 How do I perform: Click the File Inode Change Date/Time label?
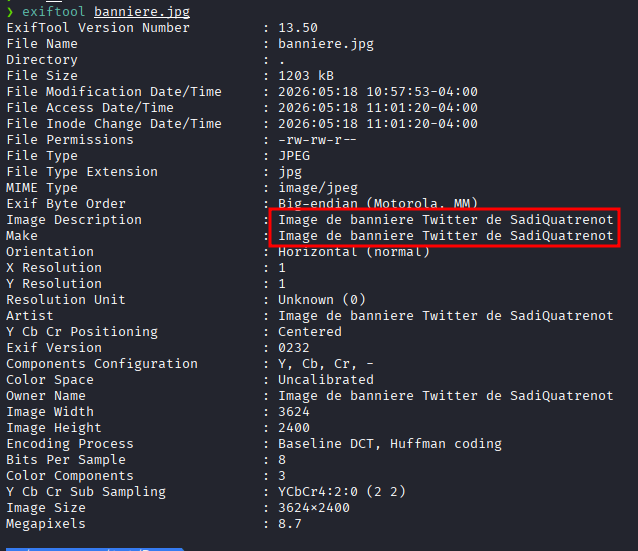(x=114, y=124)
